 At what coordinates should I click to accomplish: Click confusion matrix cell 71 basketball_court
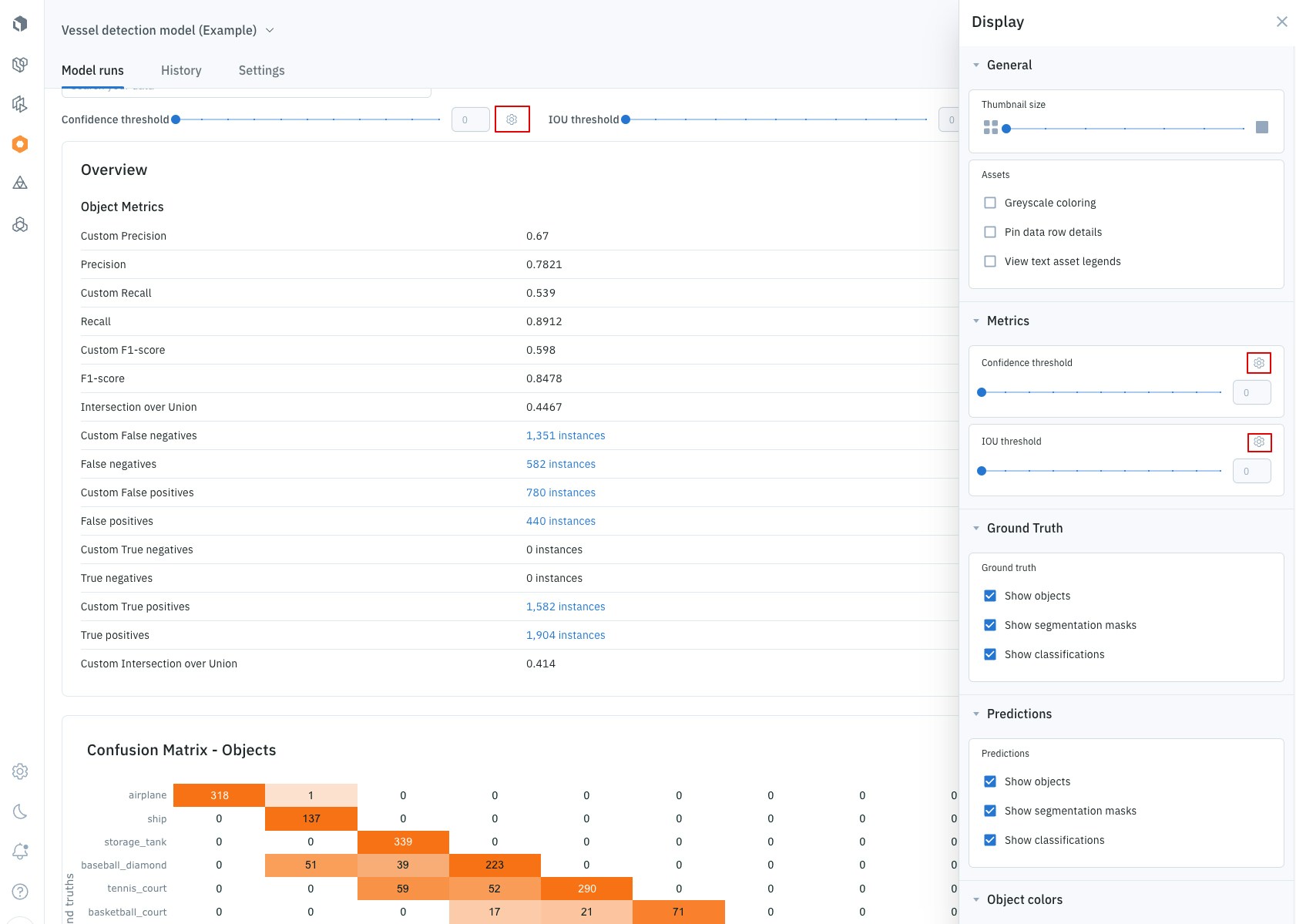pyautogui.click(x=679, y=912)
